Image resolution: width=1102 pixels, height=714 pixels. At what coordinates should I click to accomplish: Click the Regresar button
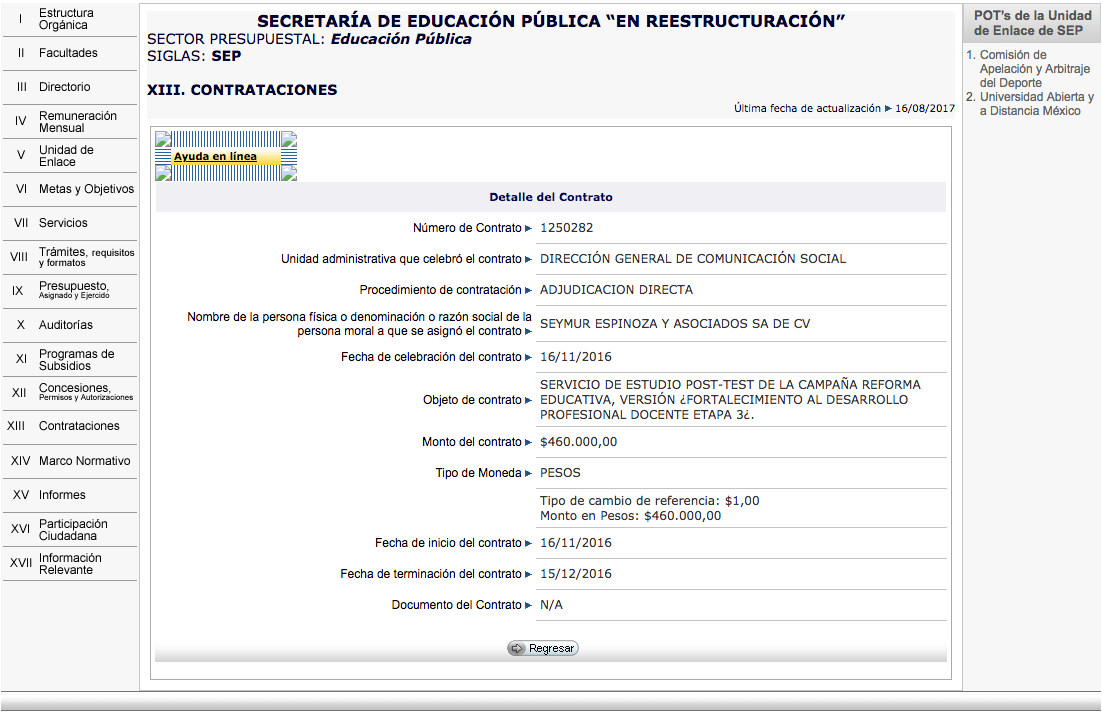pos(543,649)
